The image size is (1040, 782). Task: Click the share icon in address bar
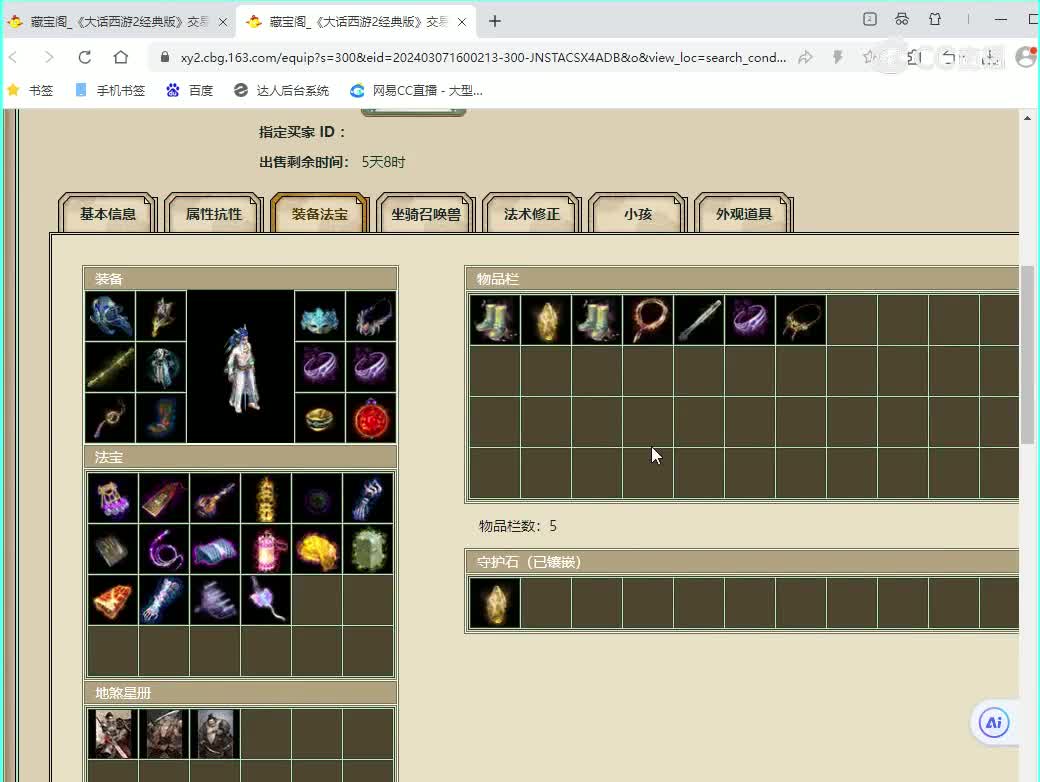coord(805,58)
